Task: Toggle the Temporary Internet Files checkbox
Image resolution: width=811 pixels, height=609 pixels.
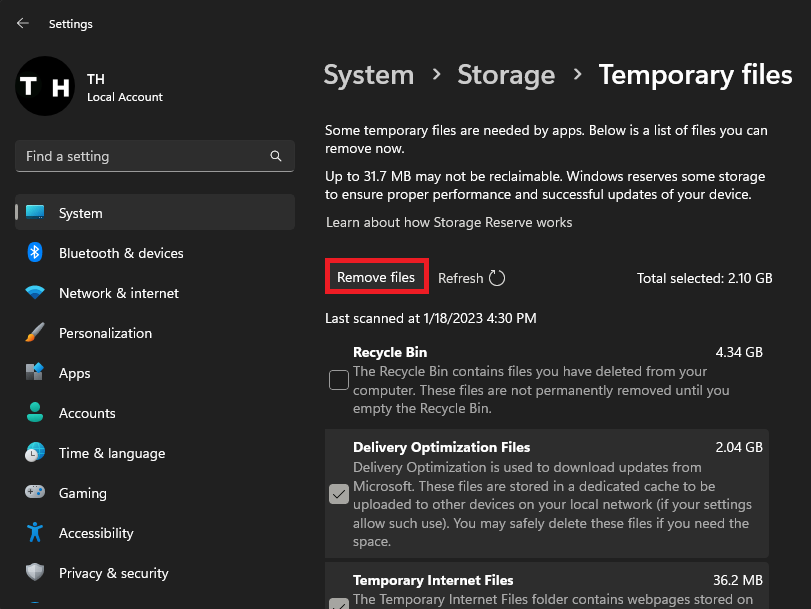Action: (x=339, y=603)
